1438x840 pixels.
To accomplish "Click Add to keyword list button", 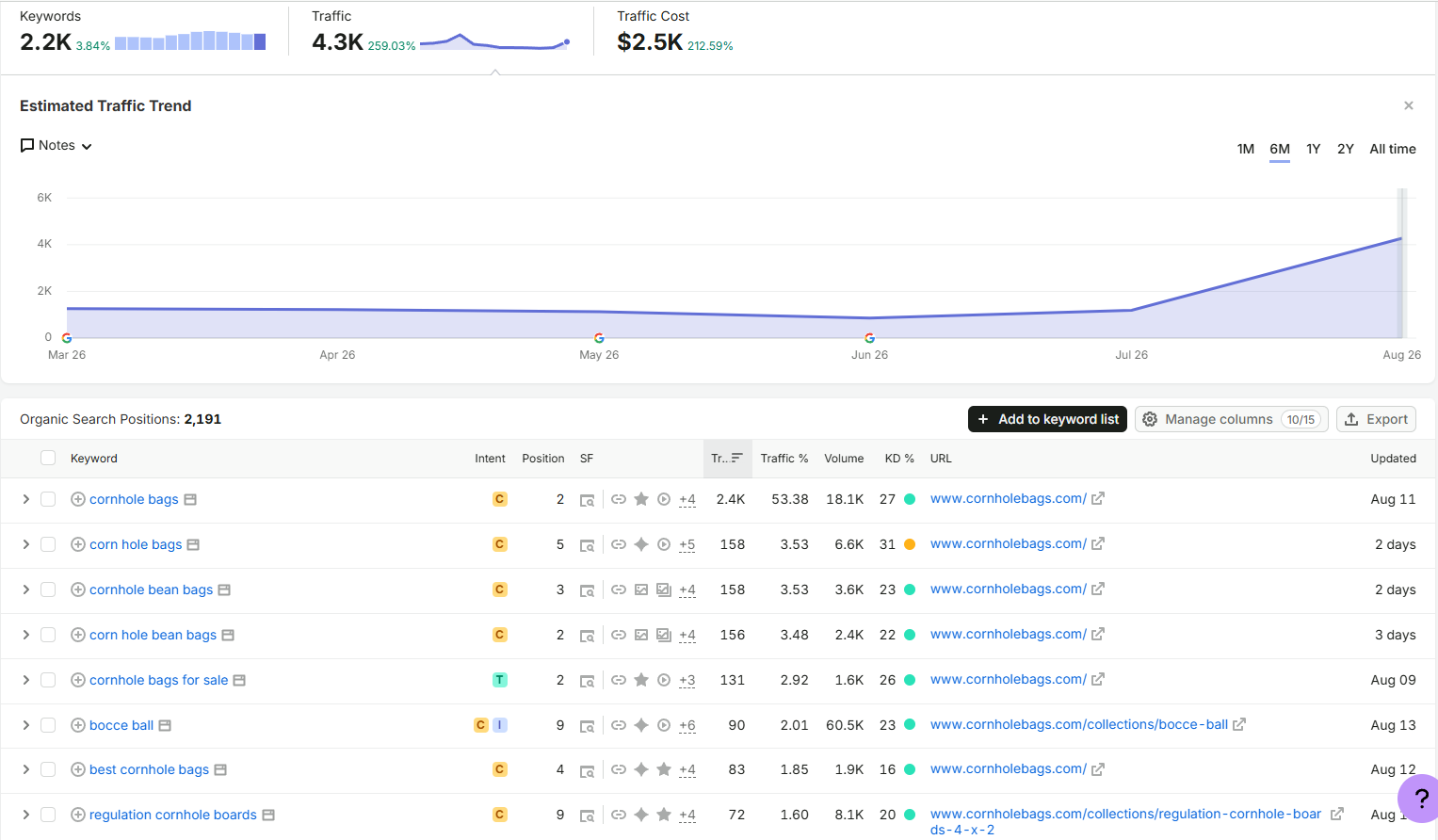I will coord(1047,419).
